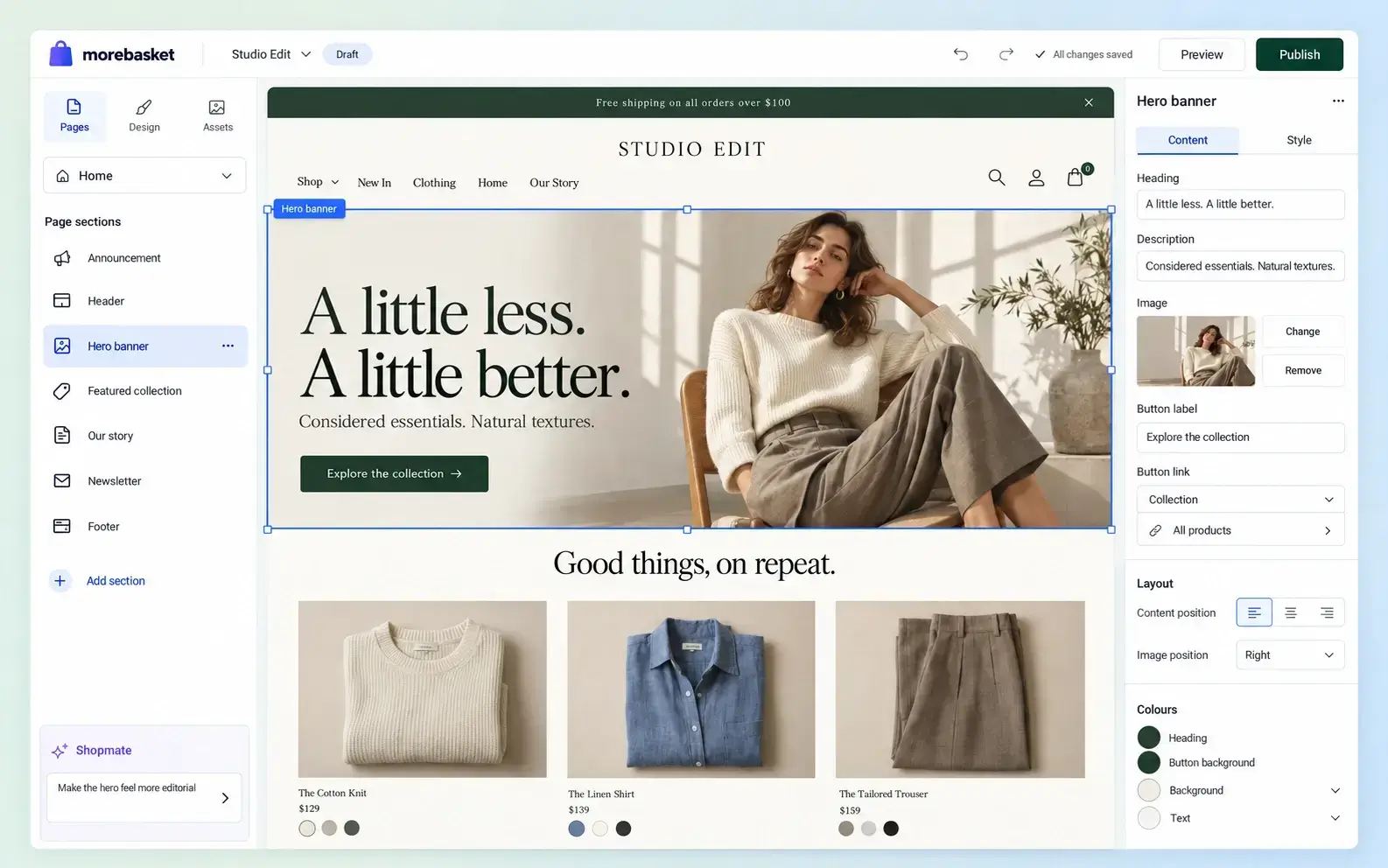Undo the last change

tap(961, 54)
